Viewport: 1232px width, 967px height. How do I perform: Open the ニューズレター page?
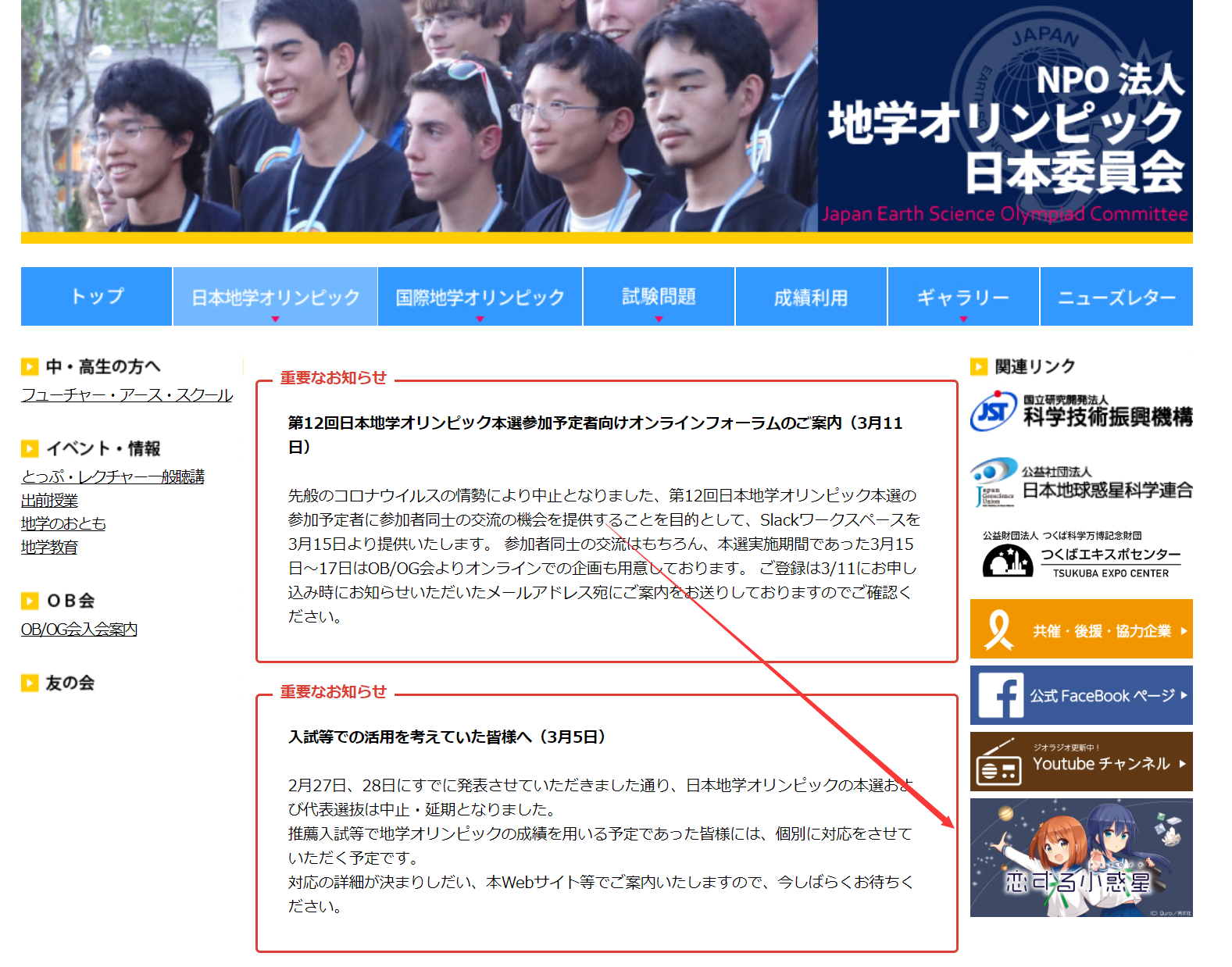1116,296
